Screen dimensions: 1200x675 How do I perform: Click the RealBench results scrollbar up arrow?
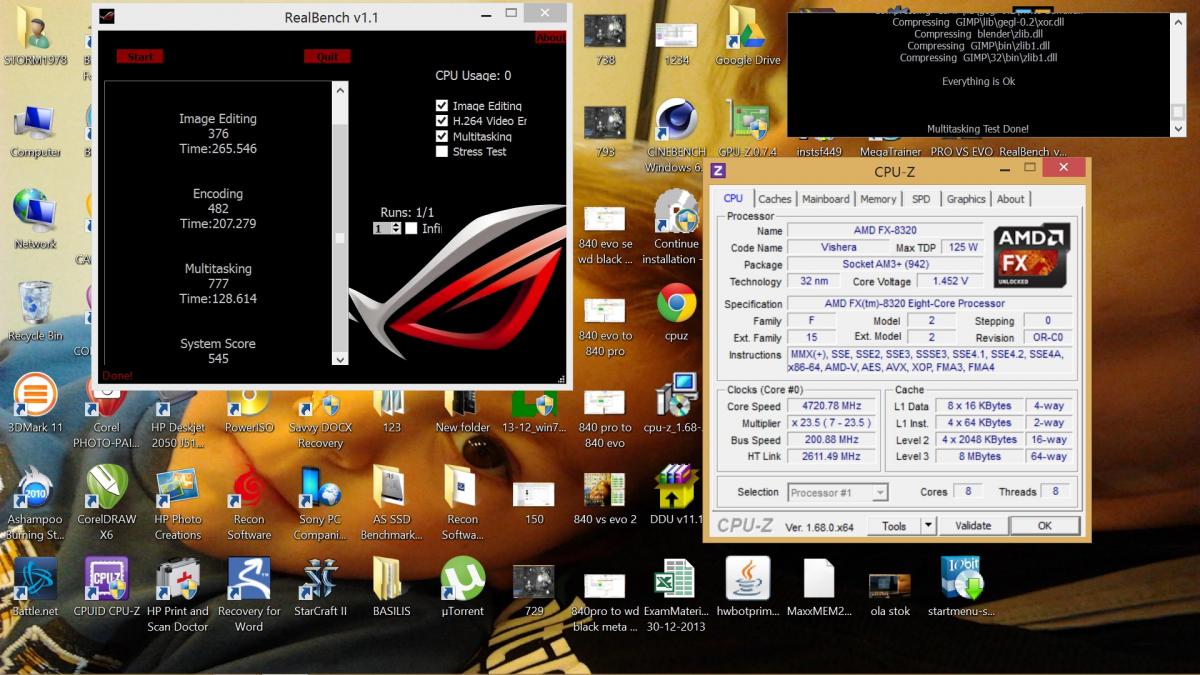pyautogui.click(x=340, y=90)
